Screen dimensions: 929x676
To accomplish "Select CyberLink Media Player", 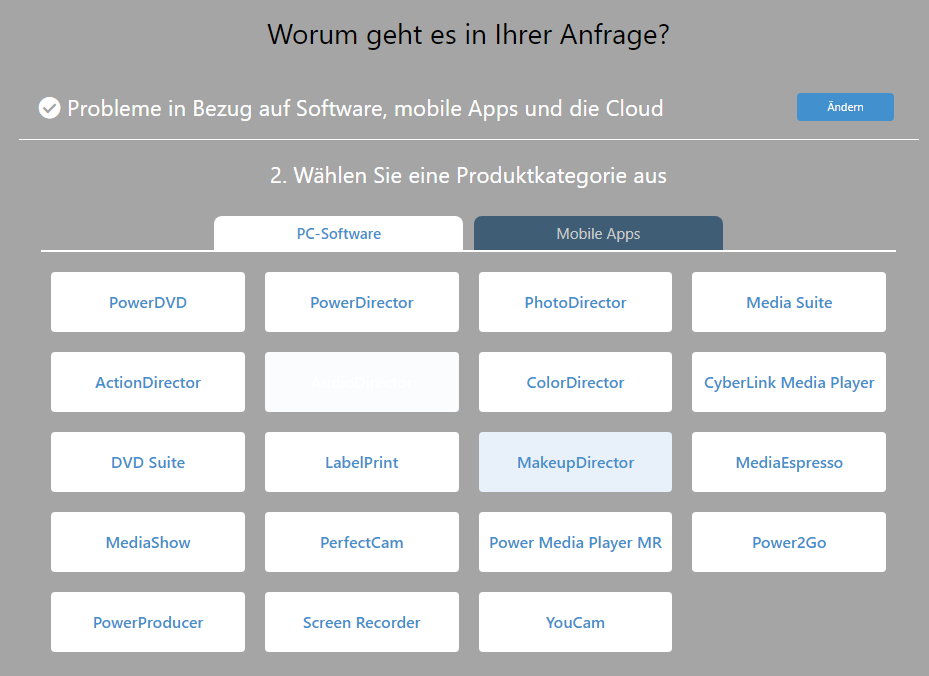I will pyautogui.click(x=789, y=382).
